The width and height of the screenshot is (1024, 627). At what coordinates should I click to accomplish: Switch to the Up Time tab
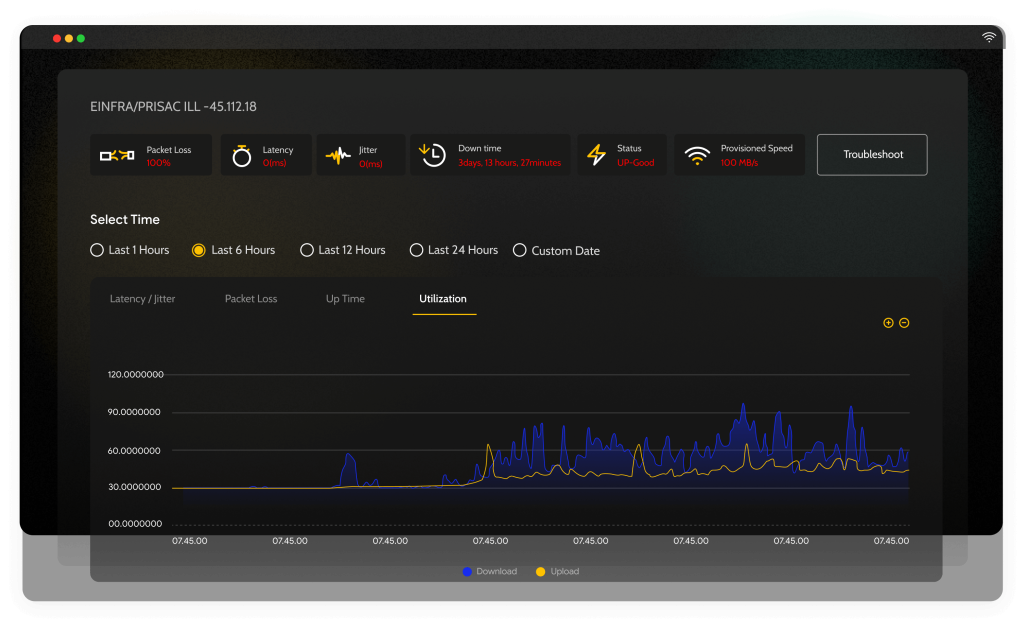click(x=345, y=298)
